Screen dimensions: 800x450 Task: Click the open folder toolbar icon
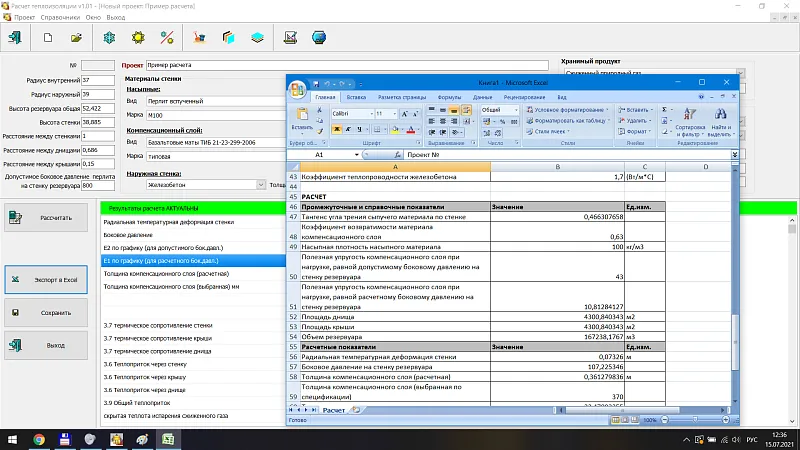(x=76, y=38)
